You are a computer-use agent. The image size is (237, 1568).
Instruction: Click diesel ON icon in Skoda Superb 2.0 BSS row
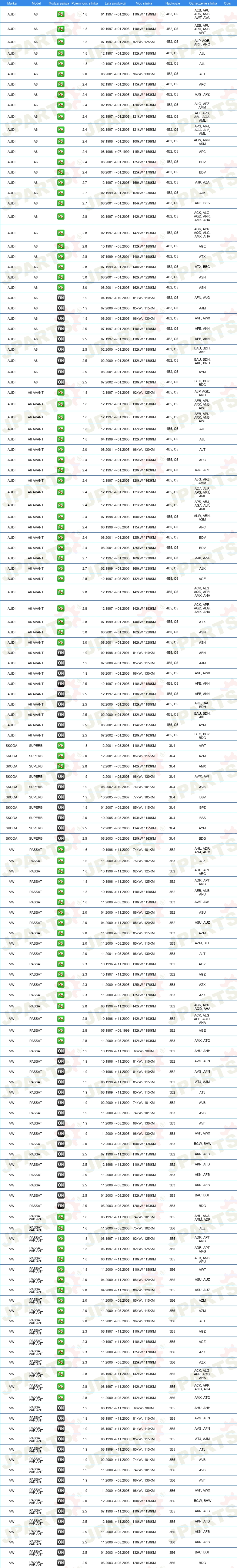click(61, 818)
